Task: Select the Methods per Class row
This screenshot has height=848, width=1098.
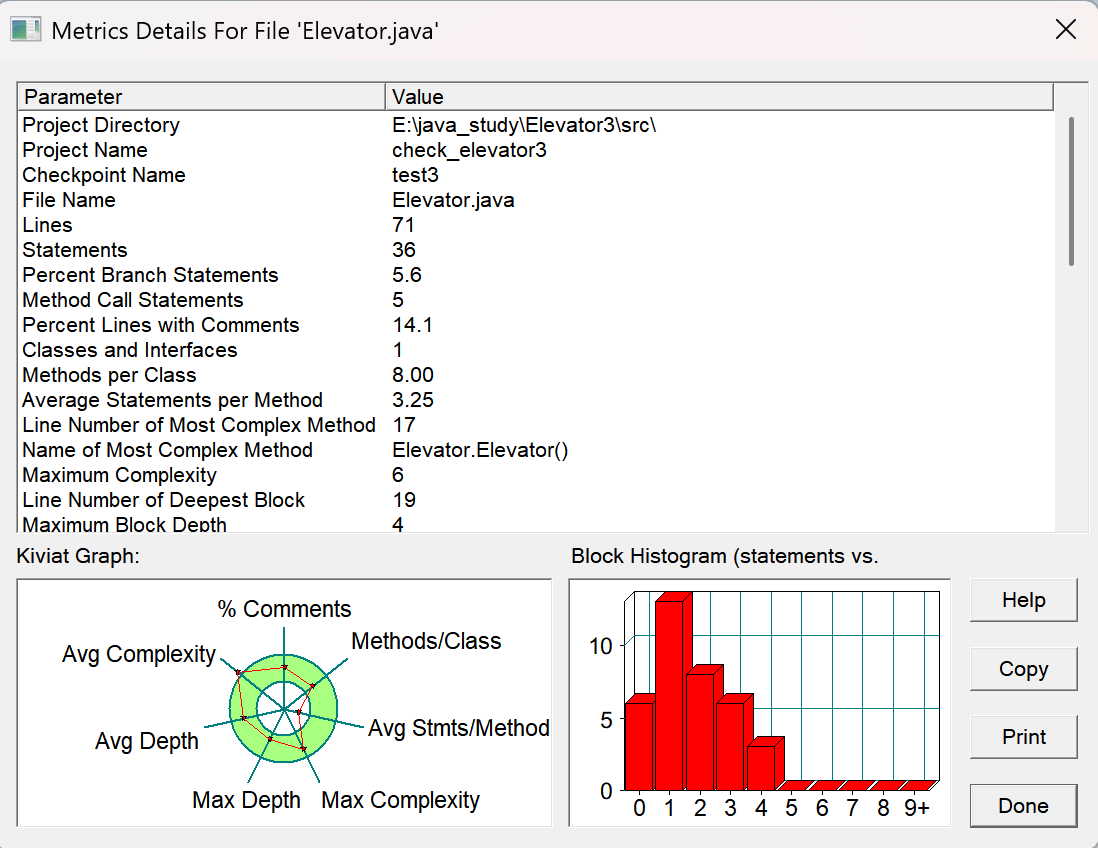Action: point(536,375)
